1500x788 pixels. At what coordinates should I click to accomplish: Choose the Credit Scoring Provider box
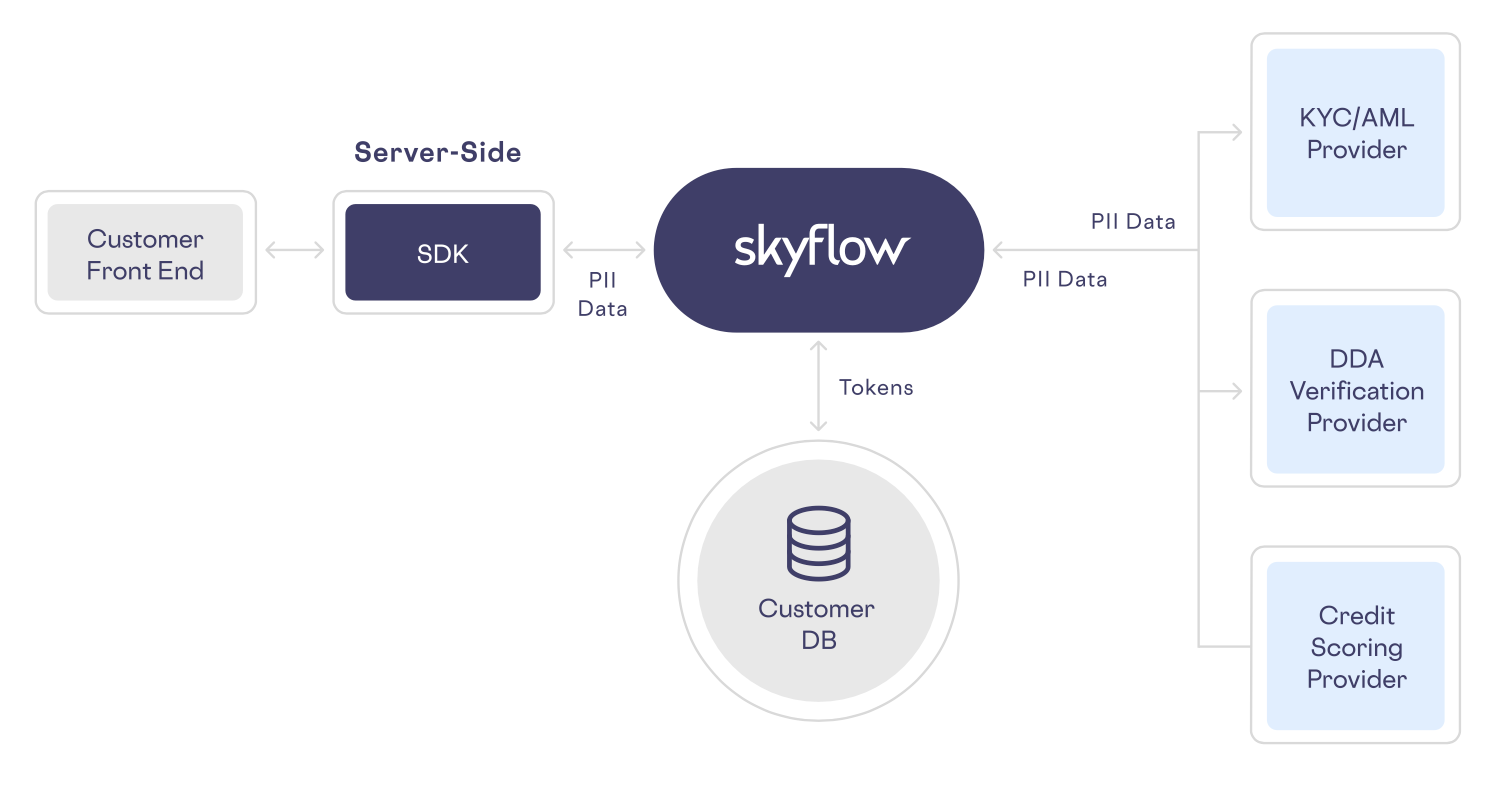(1355, 646)
